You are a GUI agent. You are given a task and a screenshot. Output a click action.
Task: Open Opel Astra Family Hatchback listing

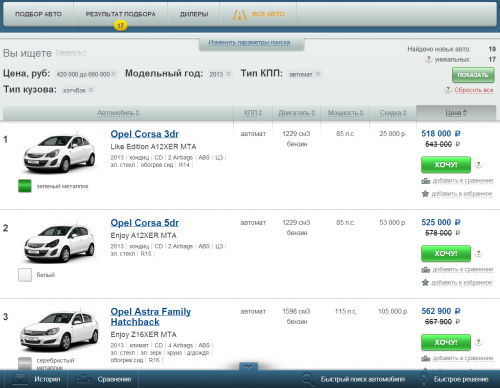(x=151, y=317)
